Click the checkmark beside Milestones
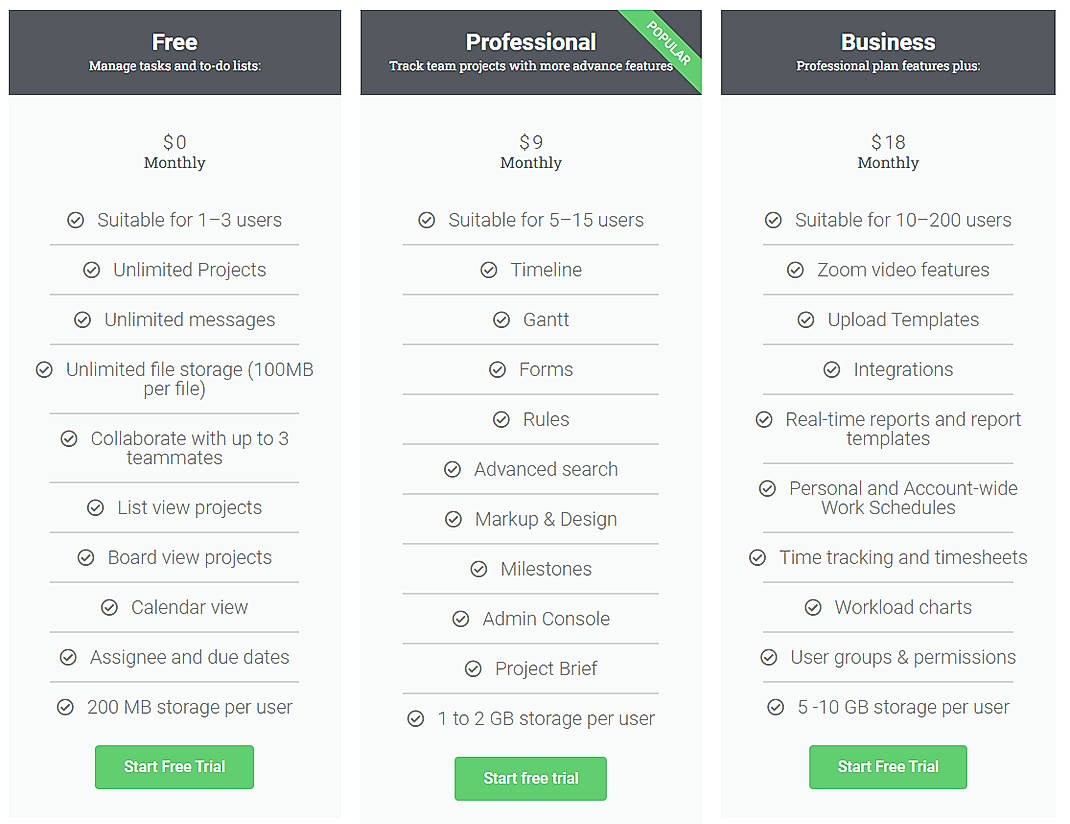The image size is (1070, 824). 480,569
